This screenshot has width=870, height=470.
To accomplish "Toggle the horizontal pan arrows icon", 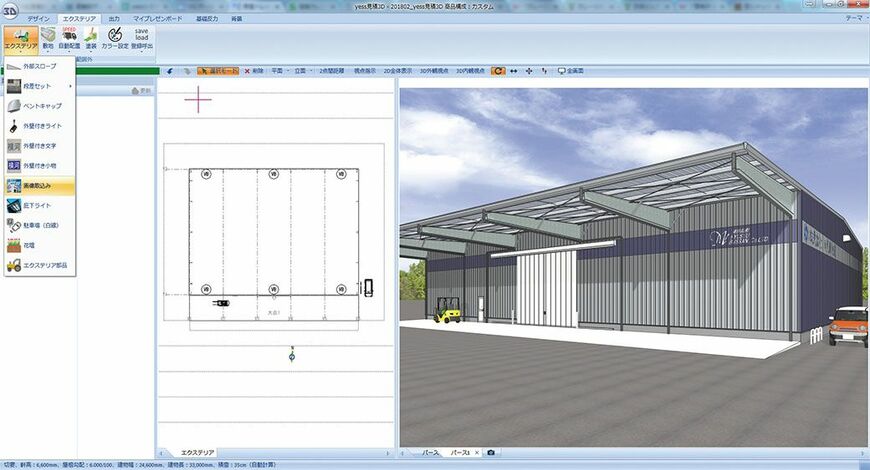I will pos(514,71).
